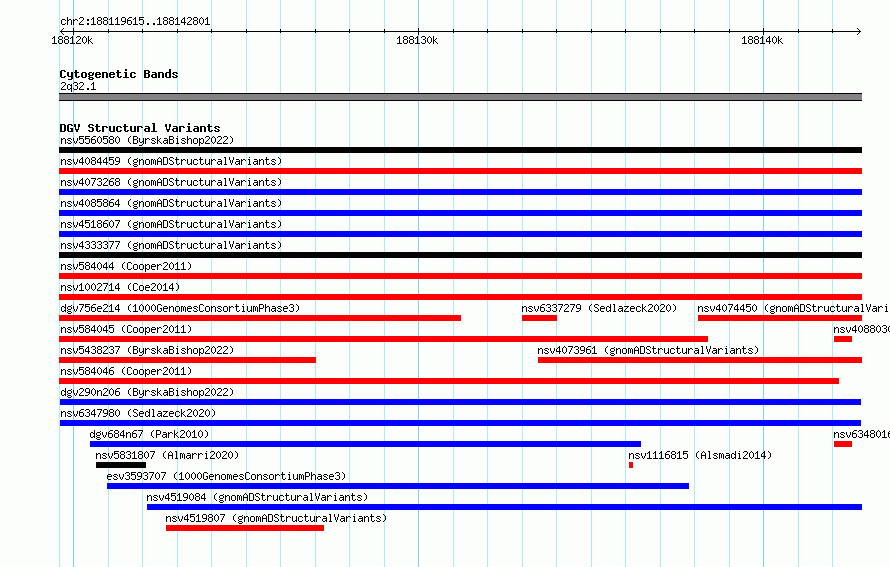Click the 188130k ruler tick label
This screenshot has height=567, width=890.
click(417, 40)
